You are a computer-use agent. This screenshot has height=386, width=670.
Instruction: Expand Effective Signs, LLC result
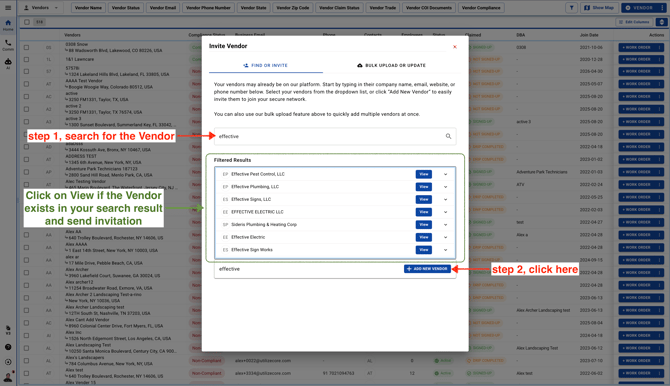(445, 200)
